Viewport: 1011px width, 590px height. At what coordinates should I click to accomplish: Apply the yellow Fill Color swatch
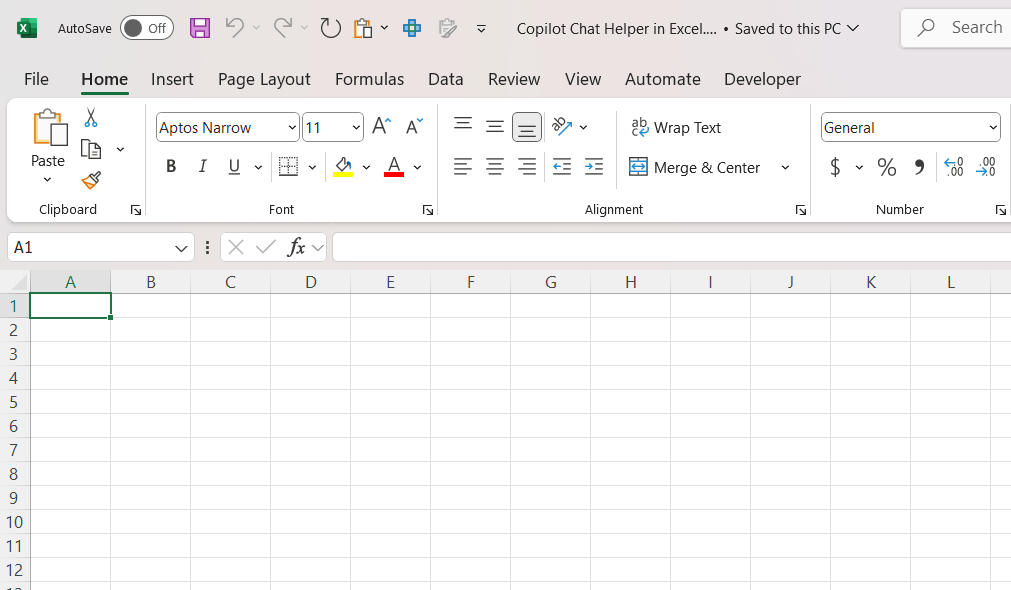tap(343, 167)
